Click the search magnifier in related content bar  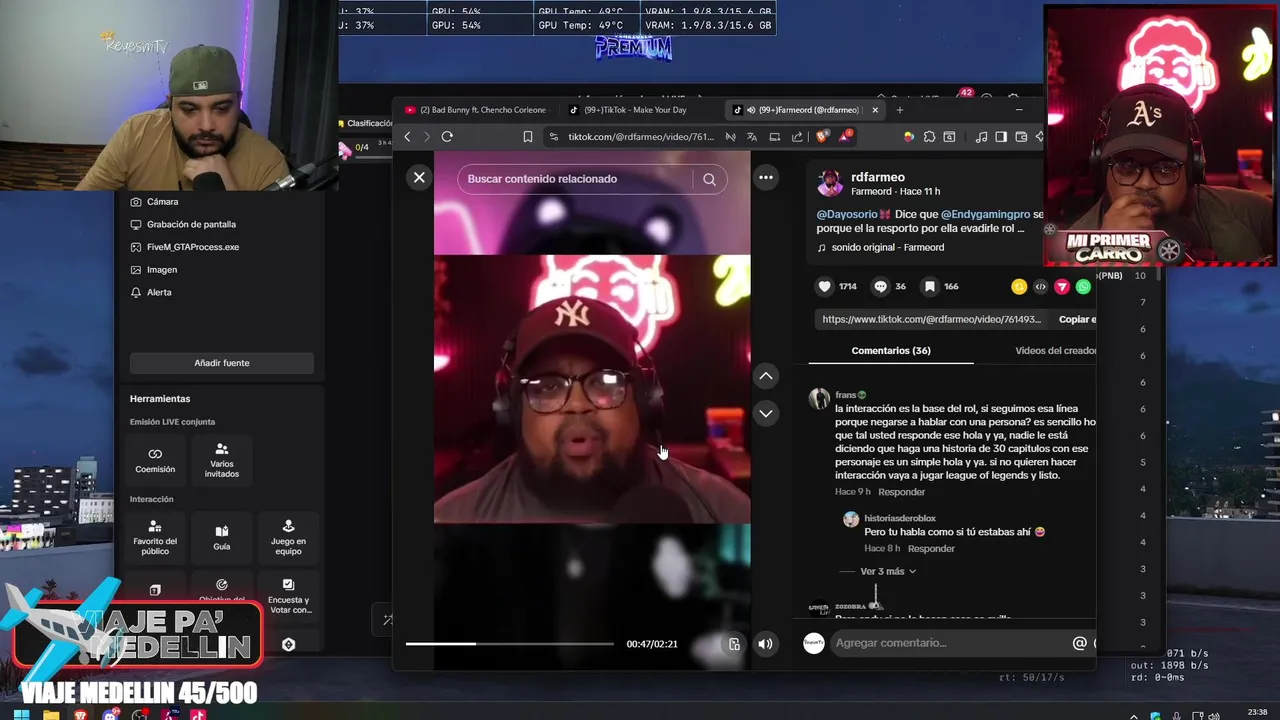(x=709, y=179)
